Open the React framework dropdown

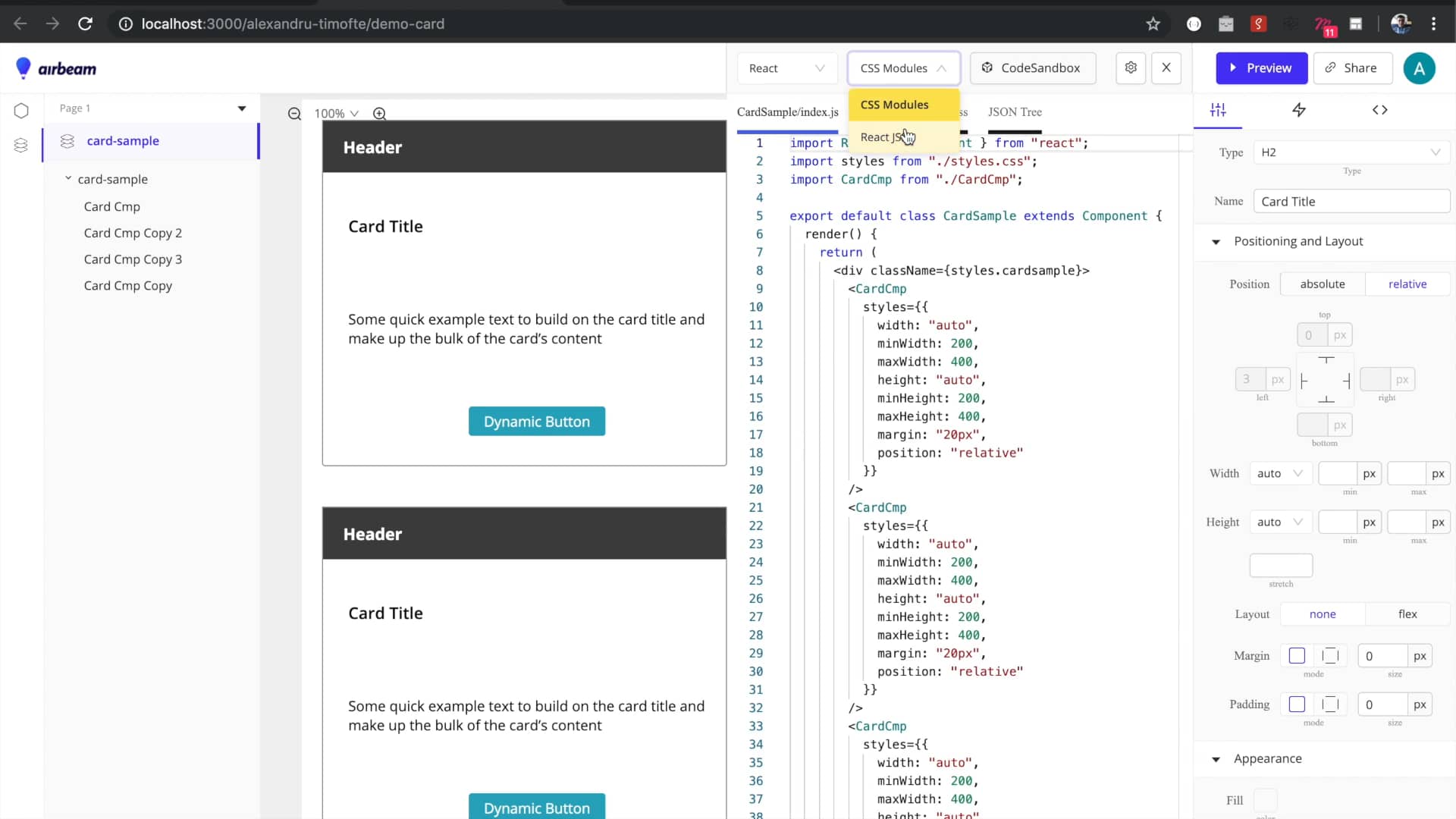[786, 68]
